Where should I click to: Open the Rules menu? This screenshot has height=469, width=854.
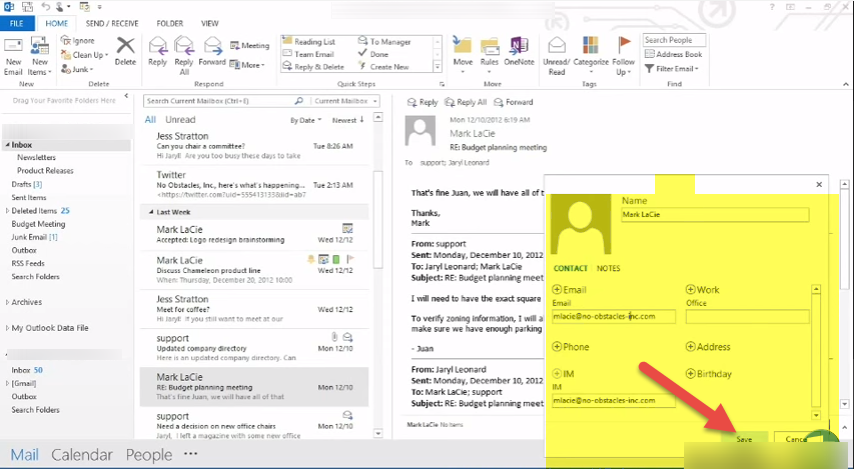489,56
